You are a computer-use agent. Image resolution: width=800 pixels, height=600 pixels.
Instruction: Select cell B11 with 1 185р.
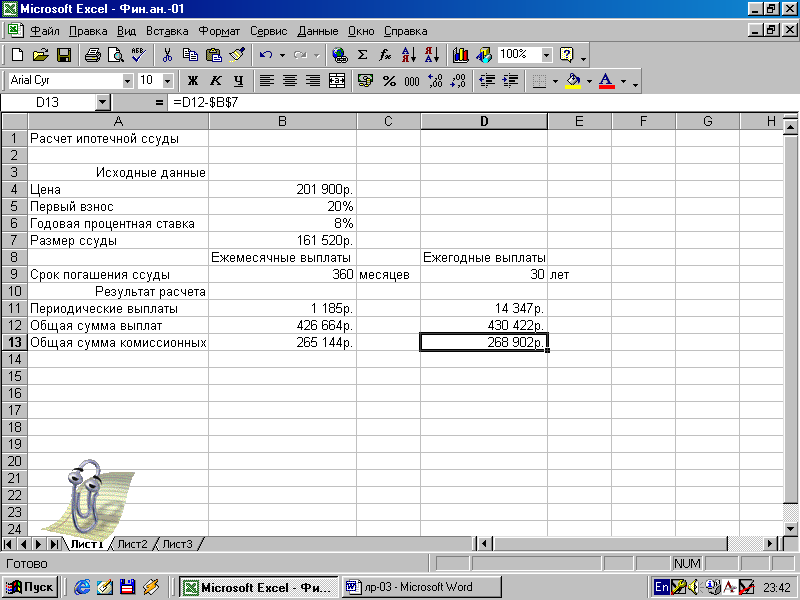[x=282, y=308]
